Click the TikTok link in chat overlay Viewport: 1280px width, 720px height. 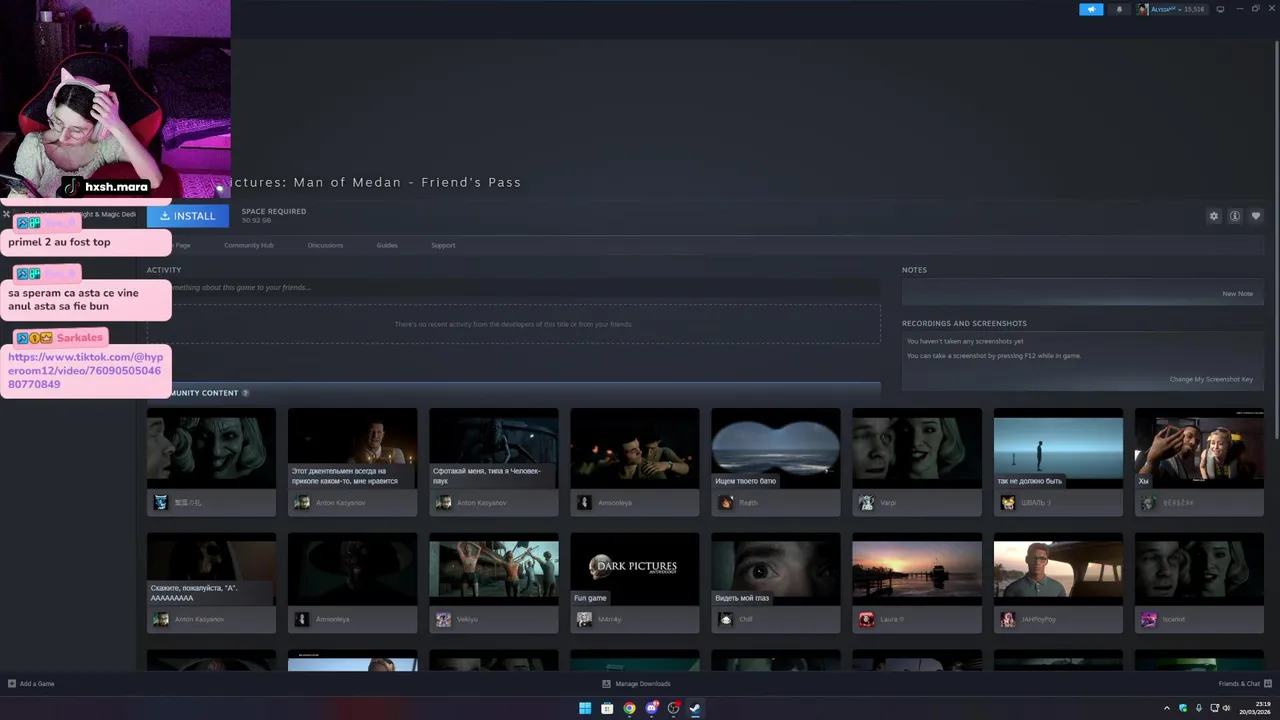pos(85,371)
